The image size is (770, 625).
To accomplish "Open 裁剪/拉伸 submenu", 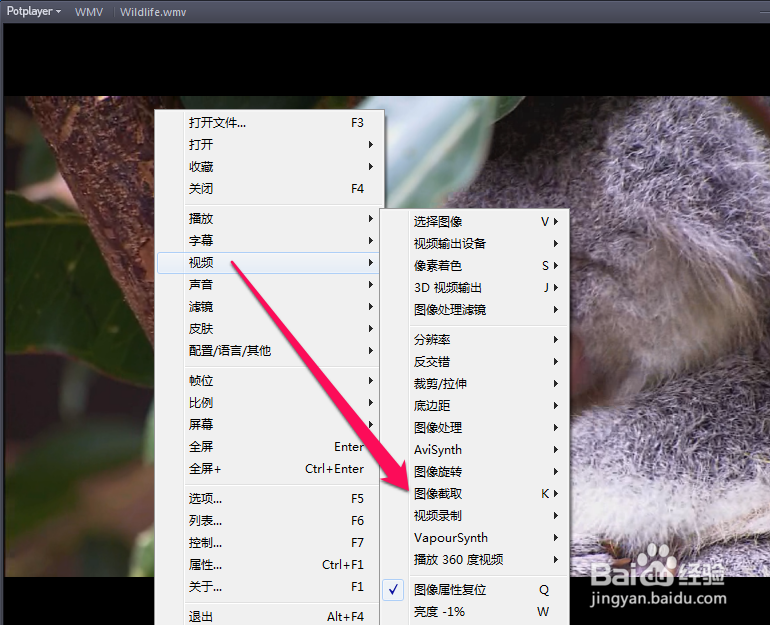I will click(x=475, y=383).
